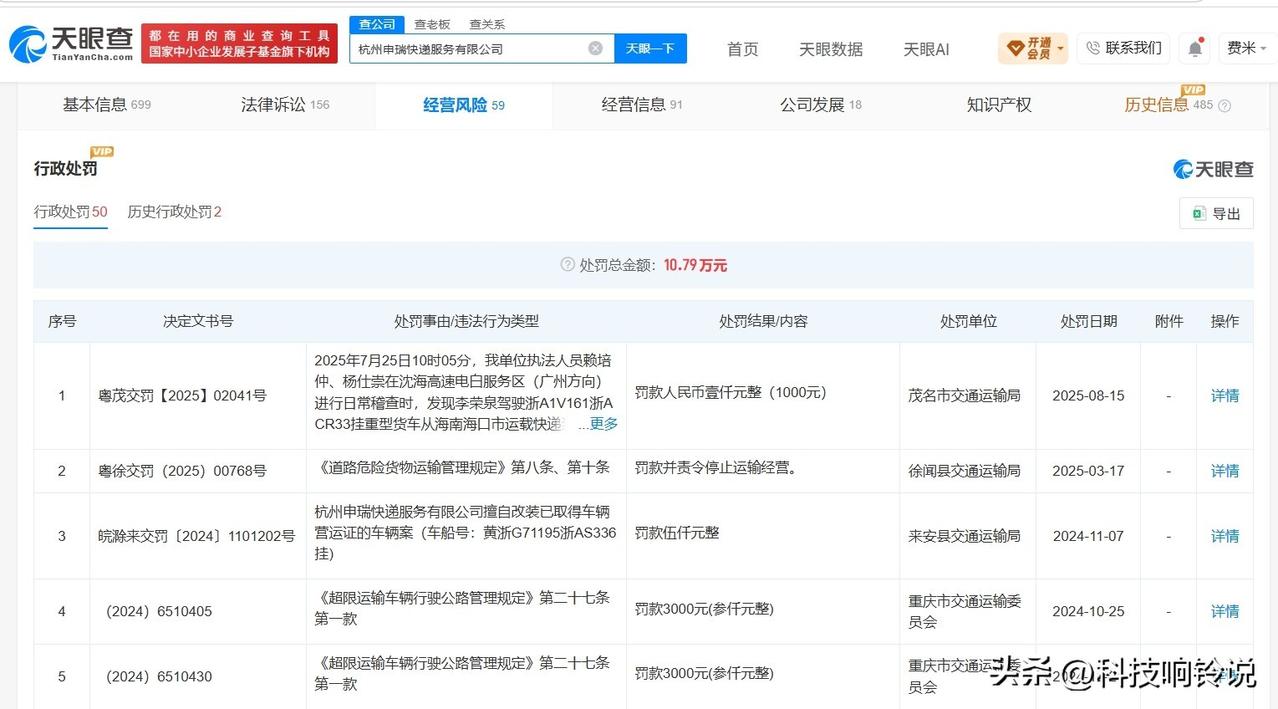This screenshot has height=709, width=1278.
Task: Switch to 知识产权 tab
Action: [999, 105]
